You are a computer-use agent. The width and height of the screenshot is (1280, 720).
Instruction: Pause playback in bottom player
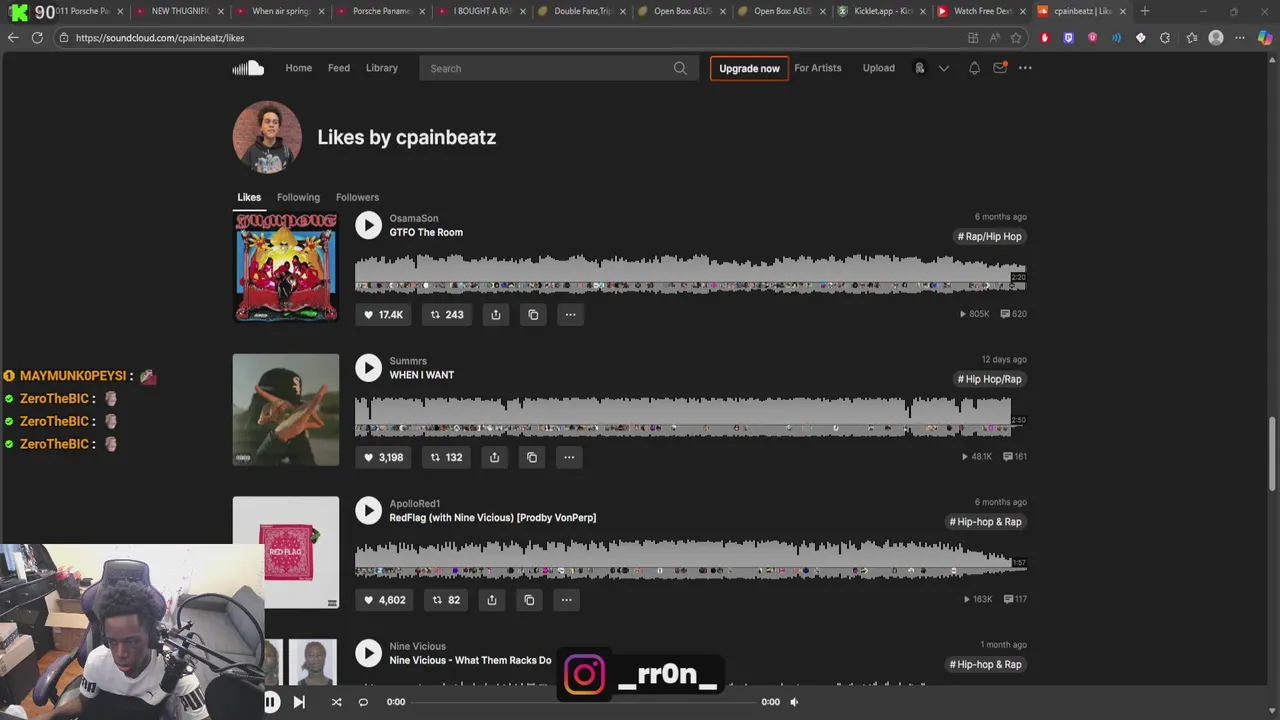point(270,702)
